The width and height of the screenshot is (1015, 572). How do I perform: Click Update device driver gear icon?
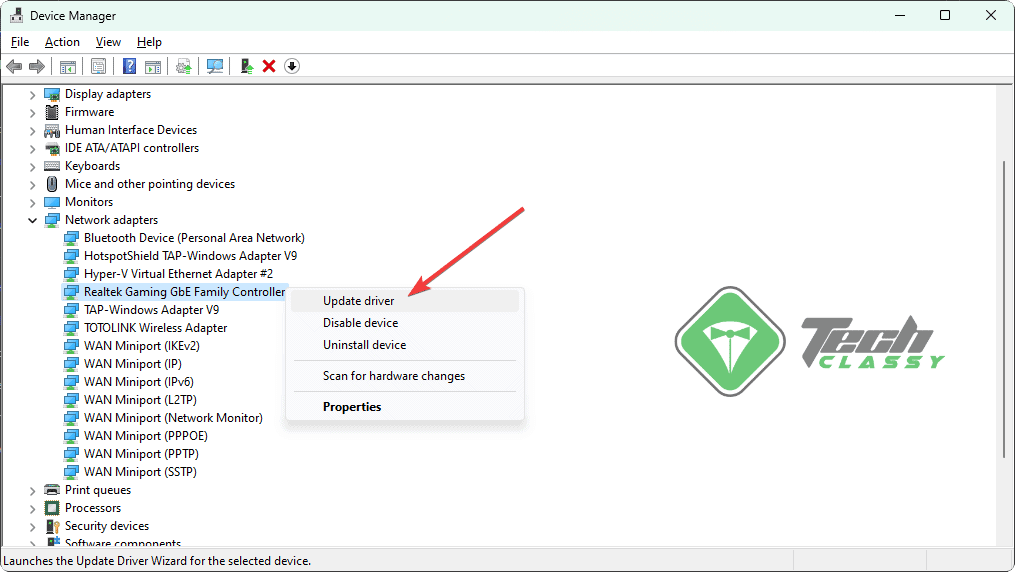[x=184, y=66]
